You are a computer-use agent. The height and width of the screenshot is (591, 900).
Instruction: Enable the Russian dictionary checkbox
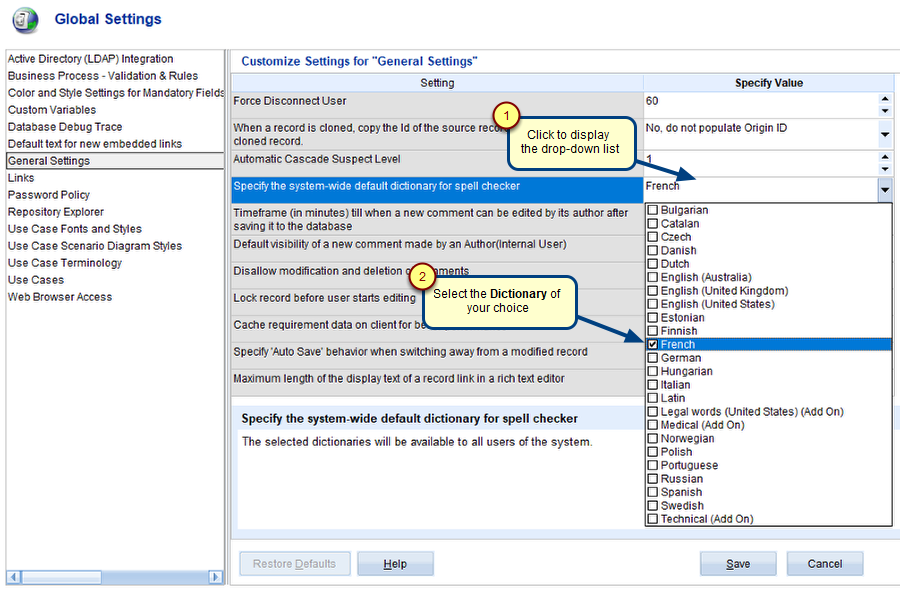tap(653, 479)
